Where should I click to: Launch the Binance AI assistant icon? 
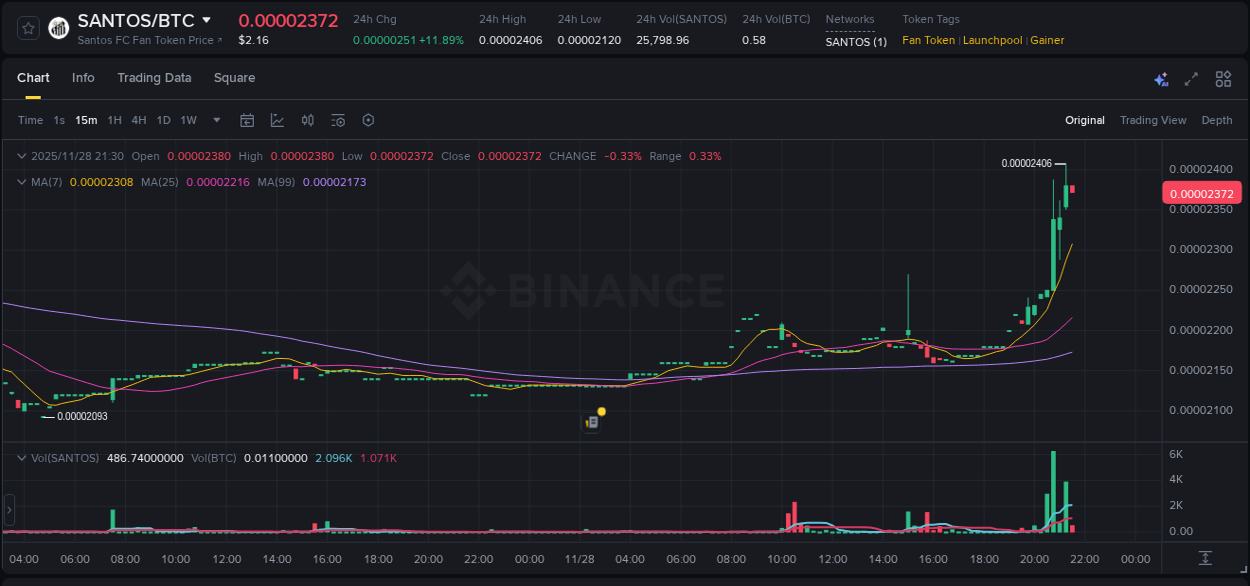(1159, 79)
